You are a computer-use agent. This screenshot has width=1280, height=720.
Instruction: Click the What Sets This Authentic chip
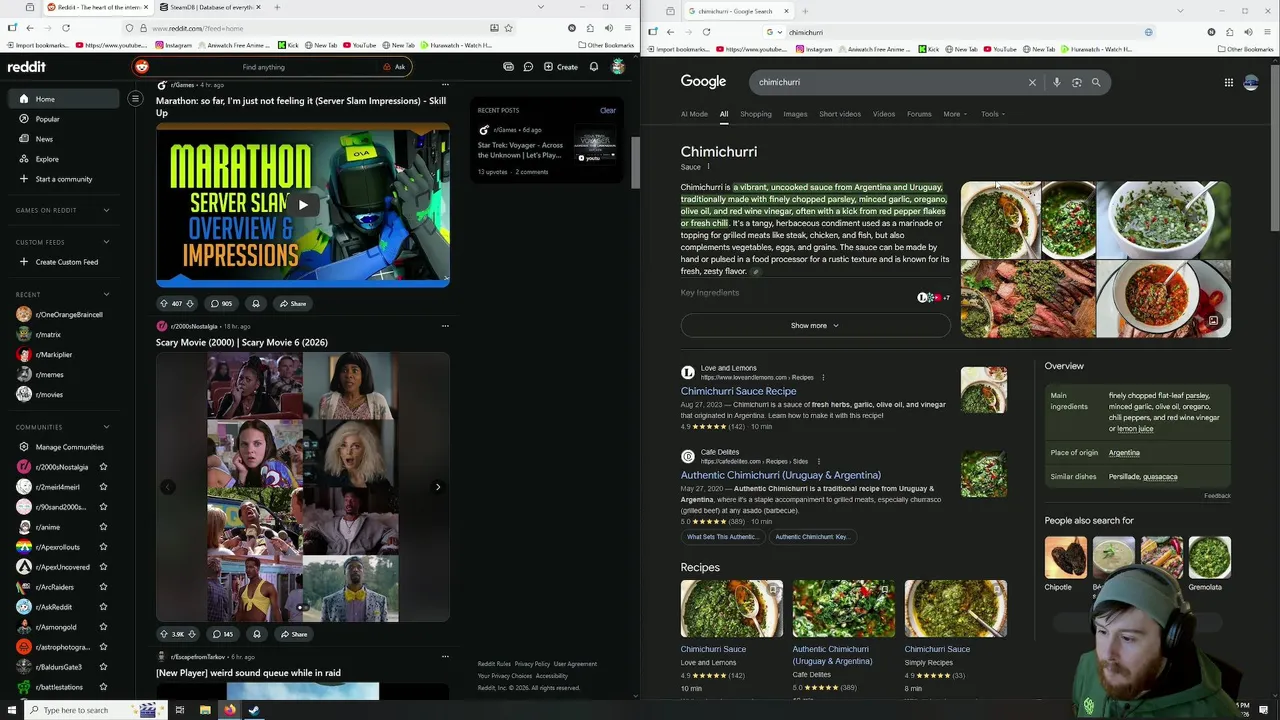click(x=722, y=537)
